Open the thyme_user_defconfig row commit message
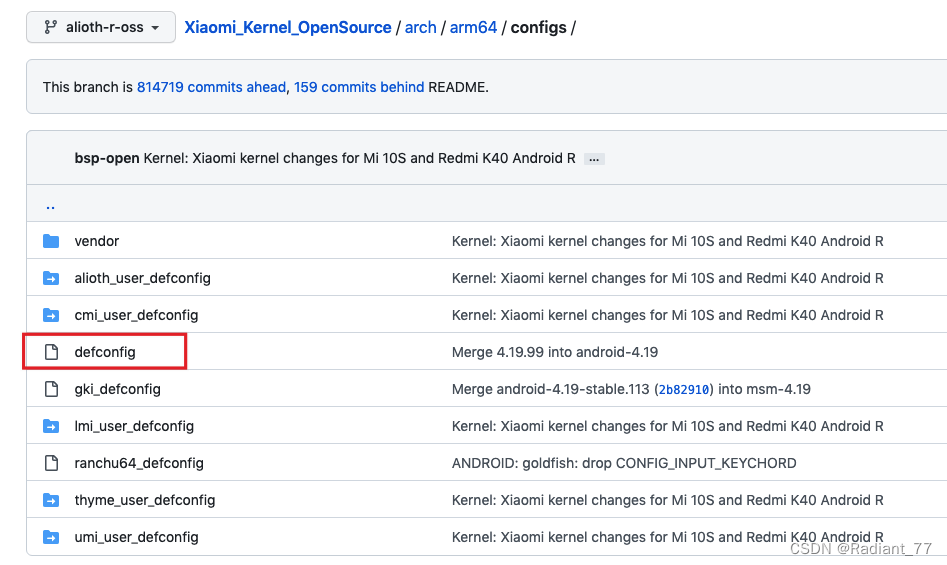This screenshot has width=947, height=565. (x=667, y=500)
